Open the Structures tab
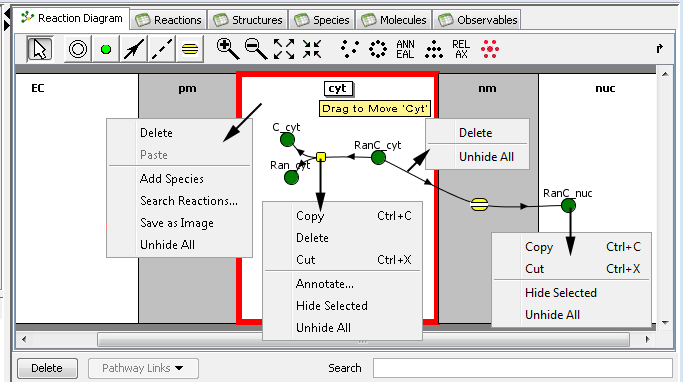683x382 pixels. point(247,20)
